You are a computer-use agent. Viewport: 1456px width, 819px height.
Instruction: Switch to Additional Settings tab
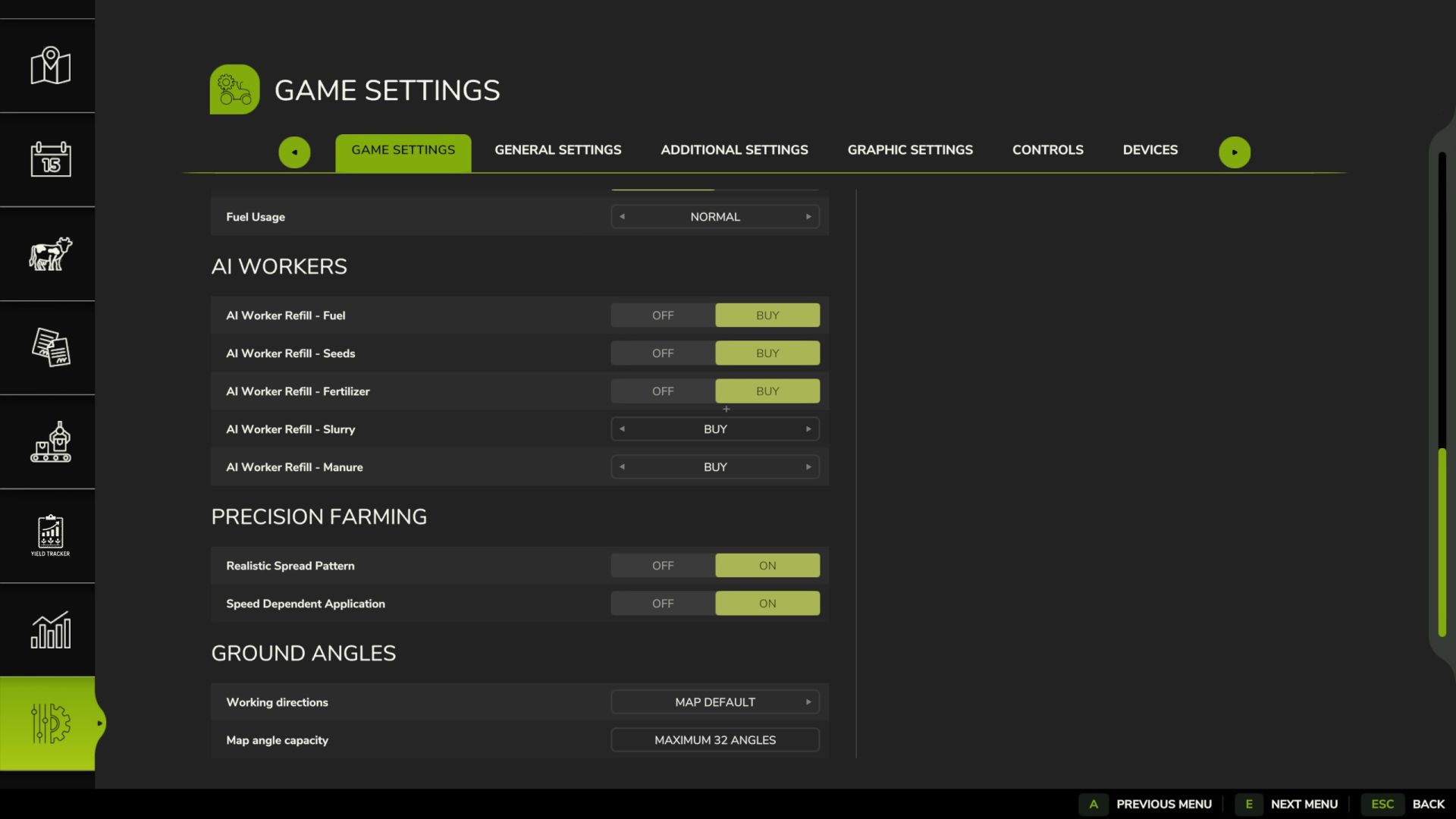(x=734, y=150)
